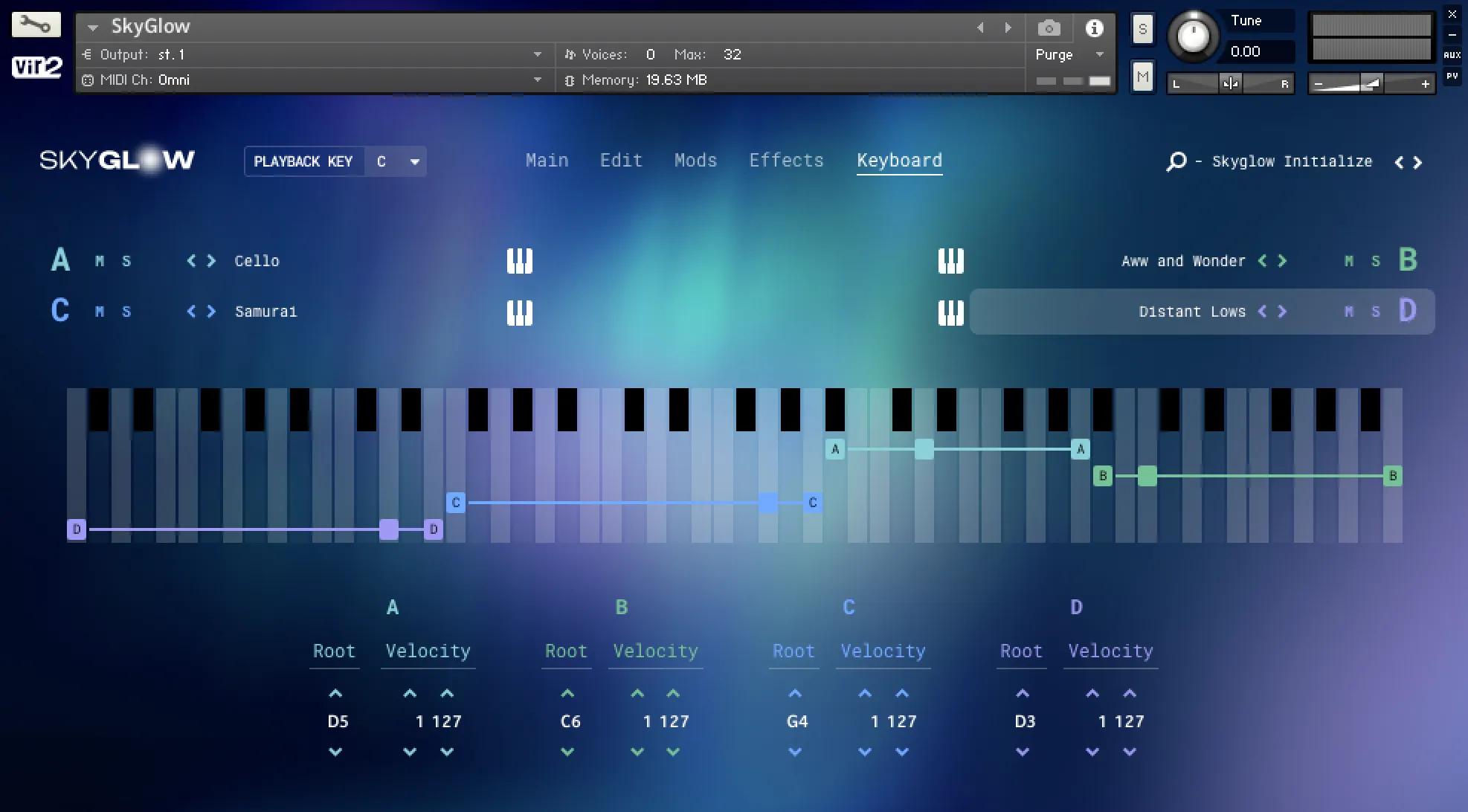
Task: Switch to the Effects tab
Action: (x=786, y=160)
